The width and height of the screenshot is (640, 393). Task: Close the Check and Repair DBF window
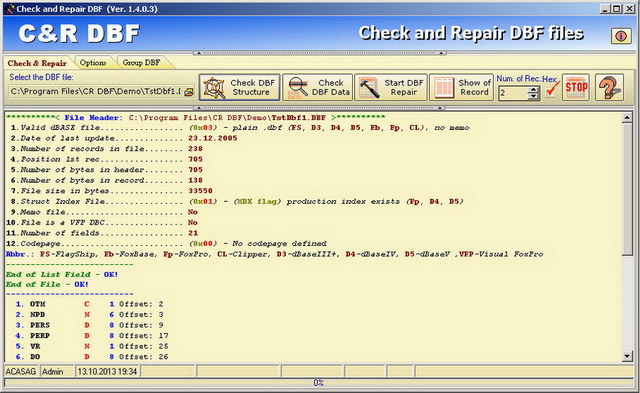(629, 9)
